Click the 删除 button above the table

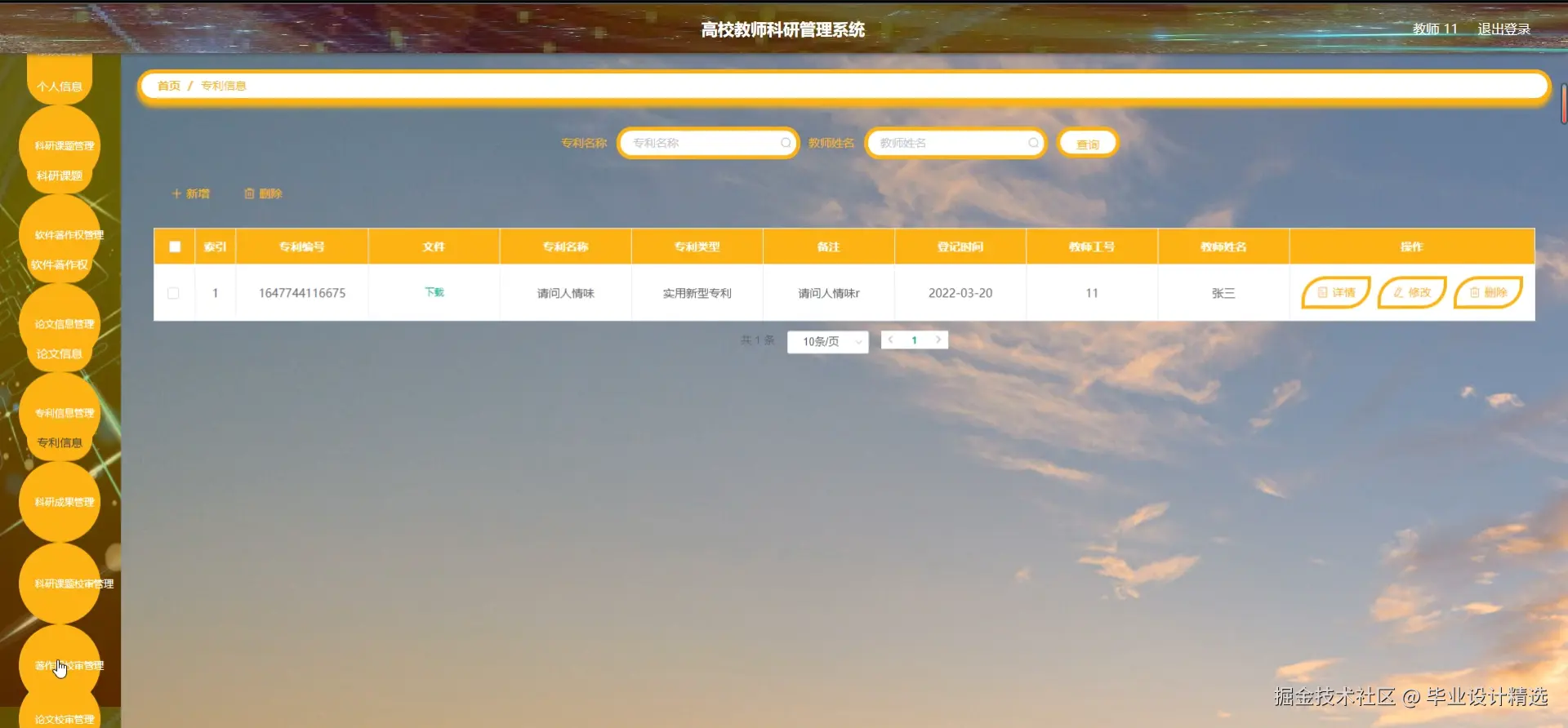click(x=263, y=193)
